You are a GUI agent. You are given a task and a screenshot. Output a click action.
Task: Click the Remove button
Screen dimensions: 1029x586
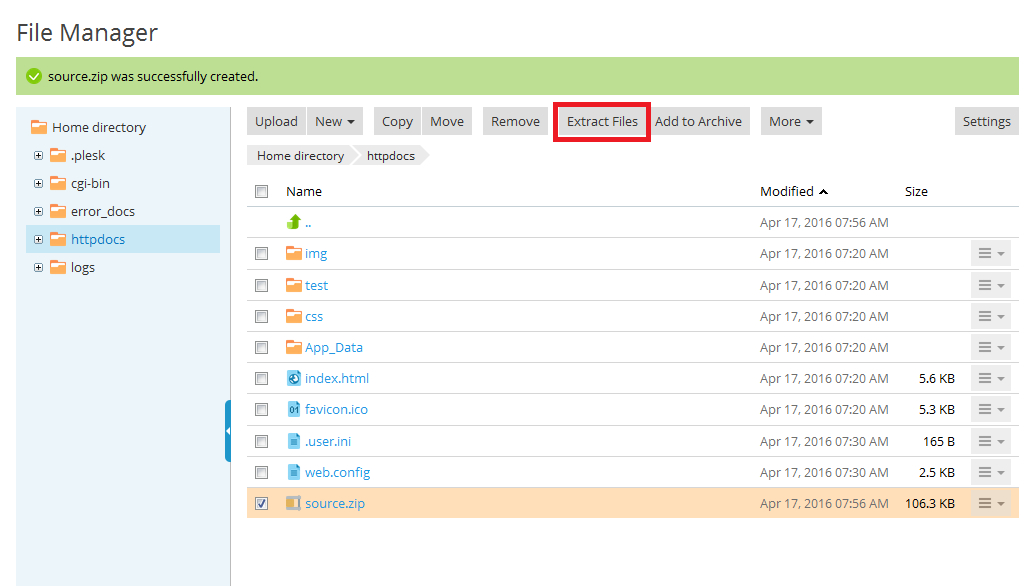[x=515, y=121]
